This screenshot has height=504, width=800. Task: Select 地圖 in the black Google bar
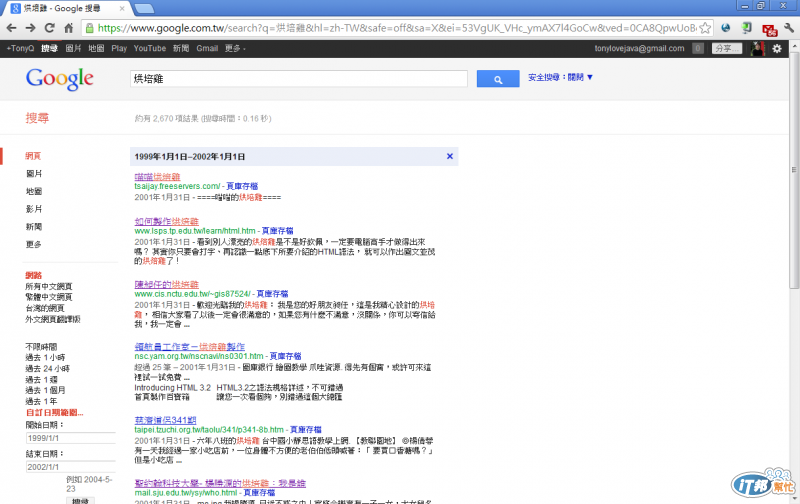[x=96, y=48]
